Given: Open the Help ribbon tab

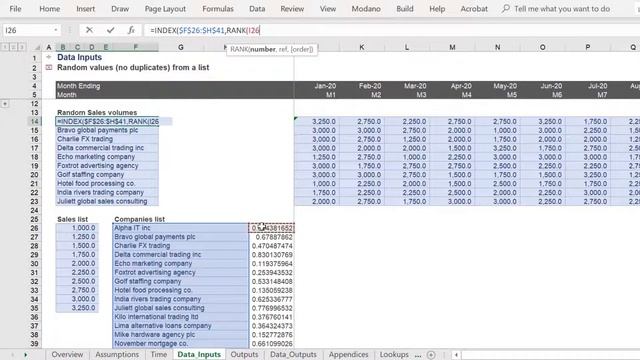Looking at the screenshot, I should [x=437, y=9].
